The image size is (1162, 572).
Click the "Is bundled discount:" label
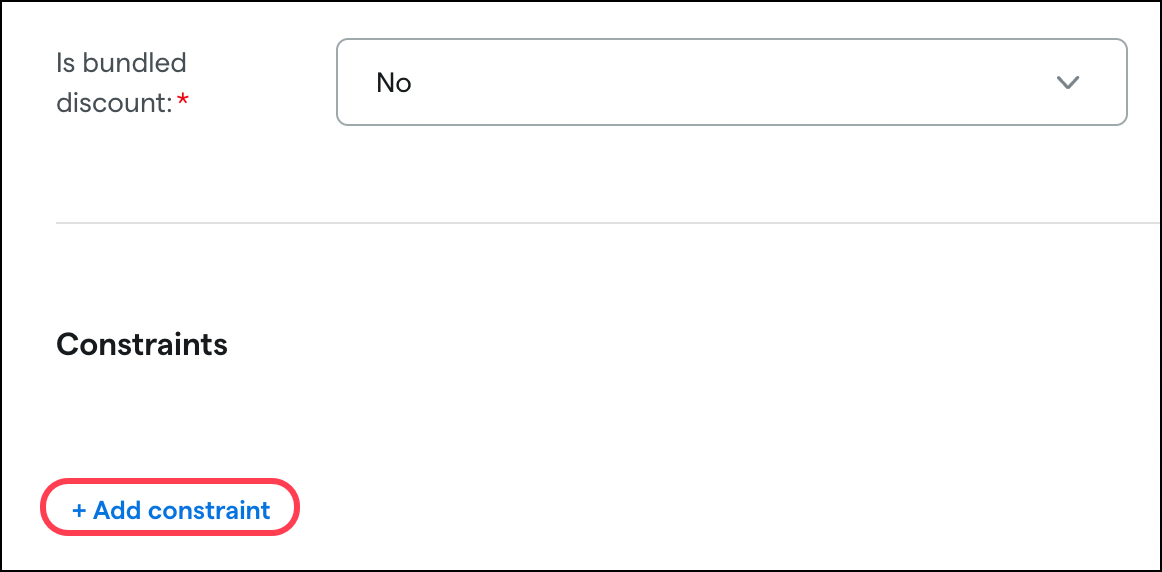pos(121,82)
